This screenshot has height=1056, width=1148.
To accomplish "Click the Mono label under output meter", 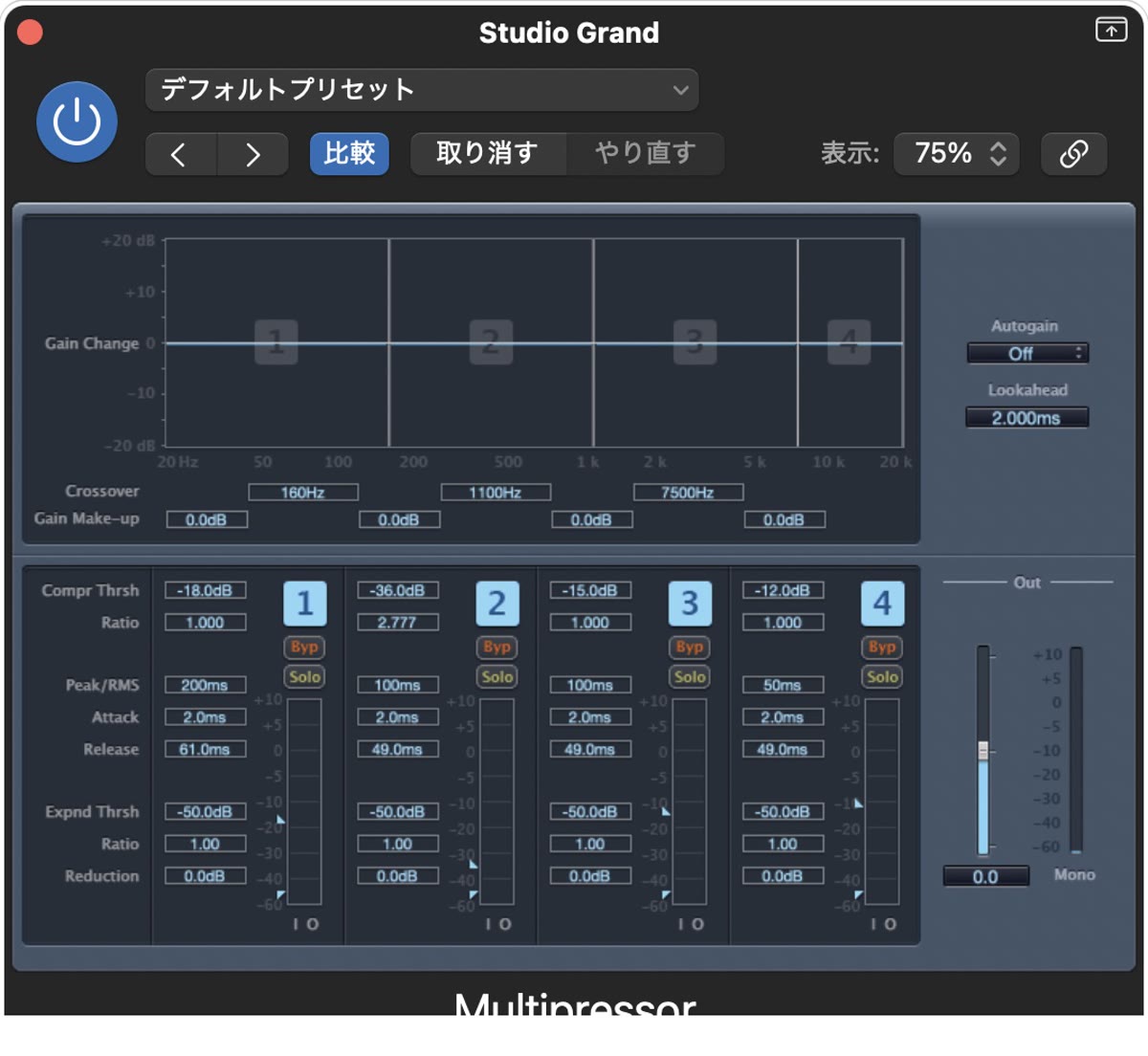I will pos(1074,874).
